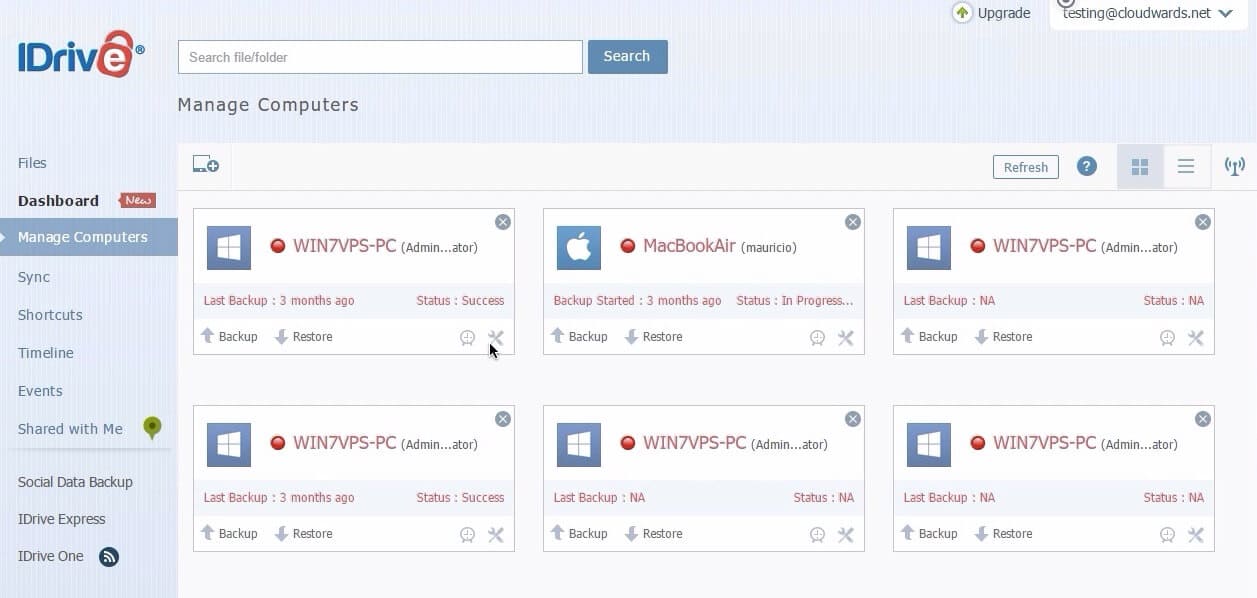1257x598 pixels.
Task: Click the Manage Computers page heading
Action: click(x=268, y=105)
